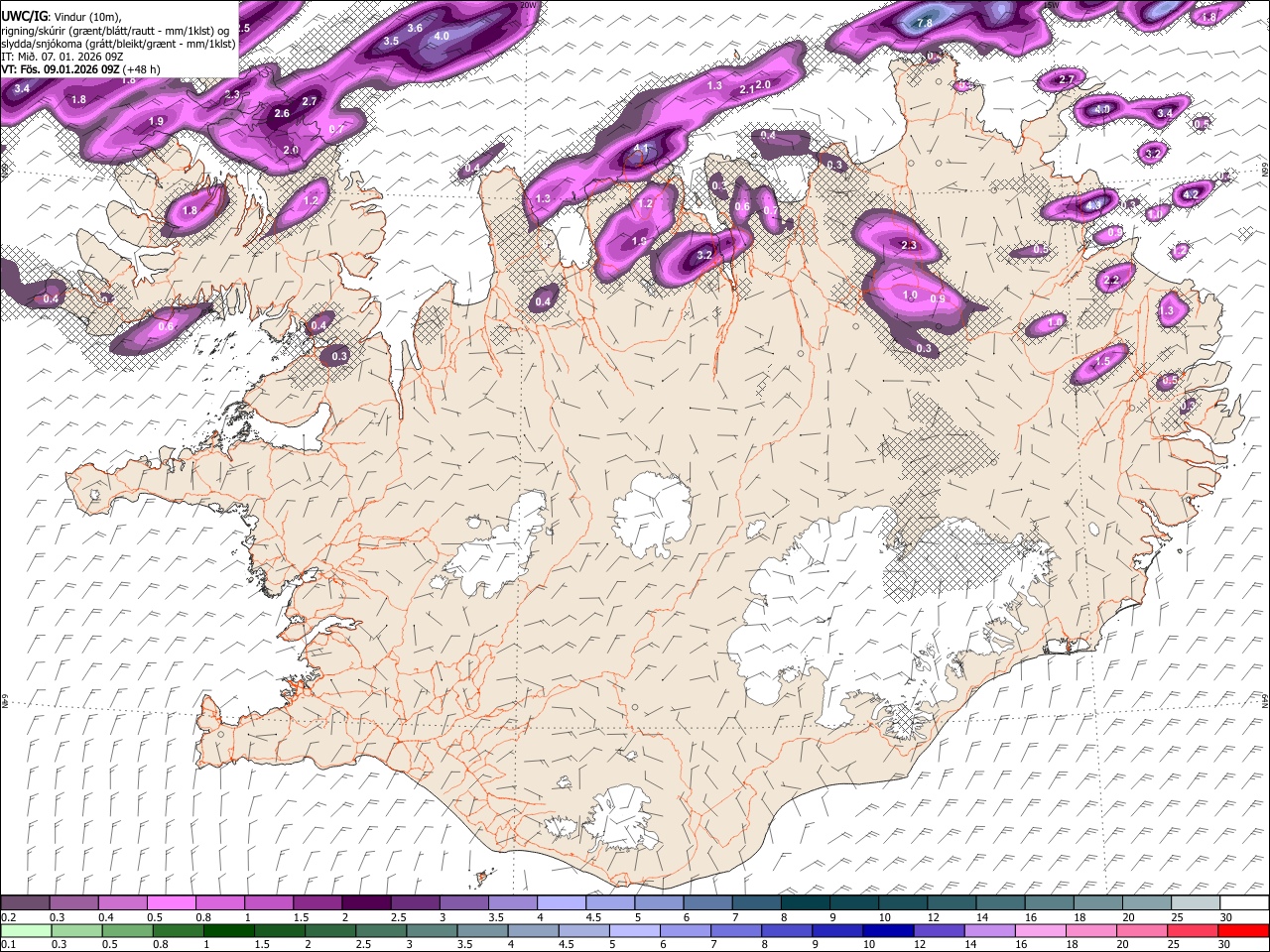This screenshot has width=1270, height=952.
Task: Select the 'slydda/snjókoma' legend description line
Action: click(x=118, y=44)
